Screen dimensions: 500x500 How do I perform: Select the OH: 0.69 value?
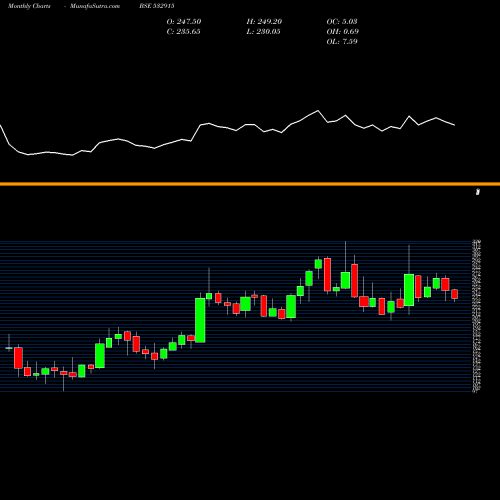coord(343,32)
